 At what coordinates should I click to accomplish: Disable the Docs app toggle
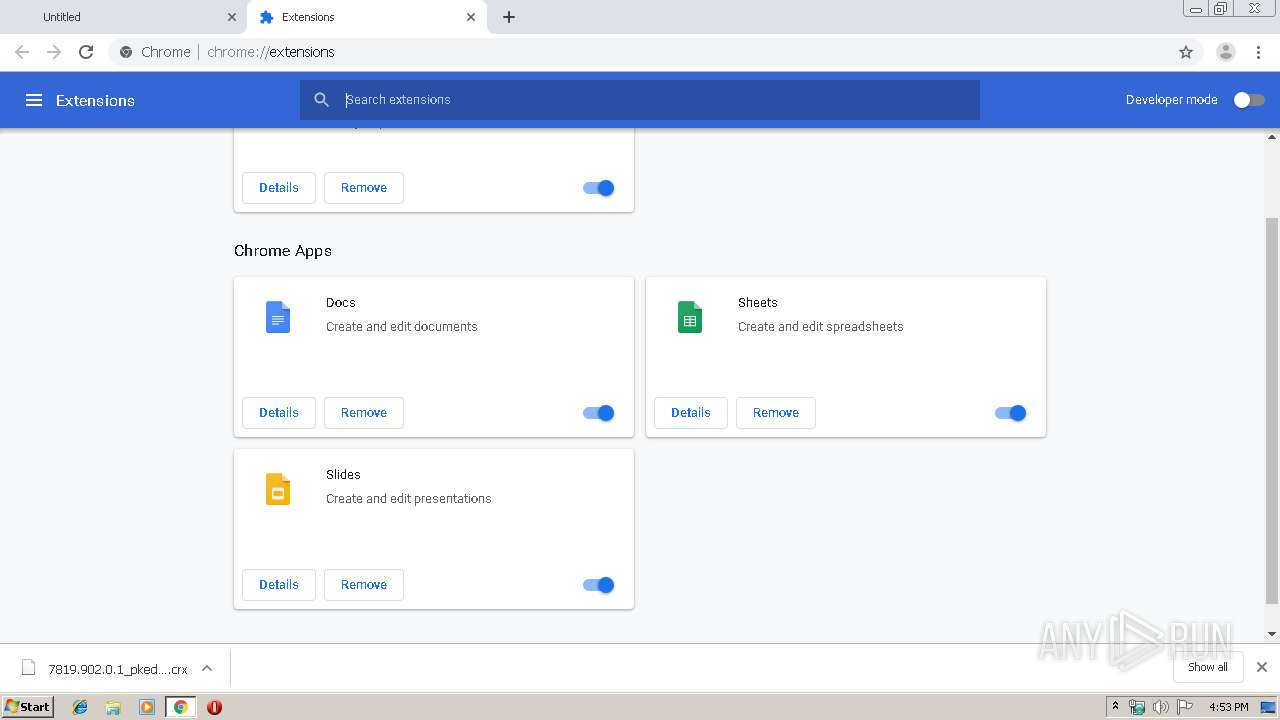(599, 413)
